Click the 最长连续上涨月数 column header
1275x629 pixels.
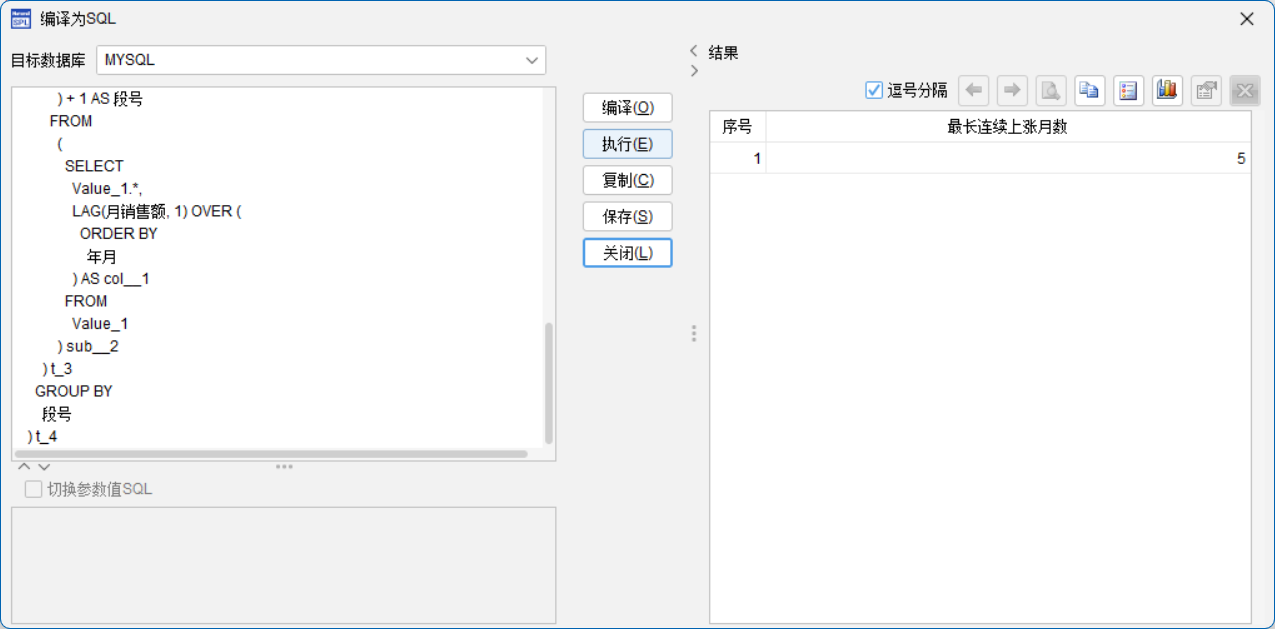click(1008, 127)
